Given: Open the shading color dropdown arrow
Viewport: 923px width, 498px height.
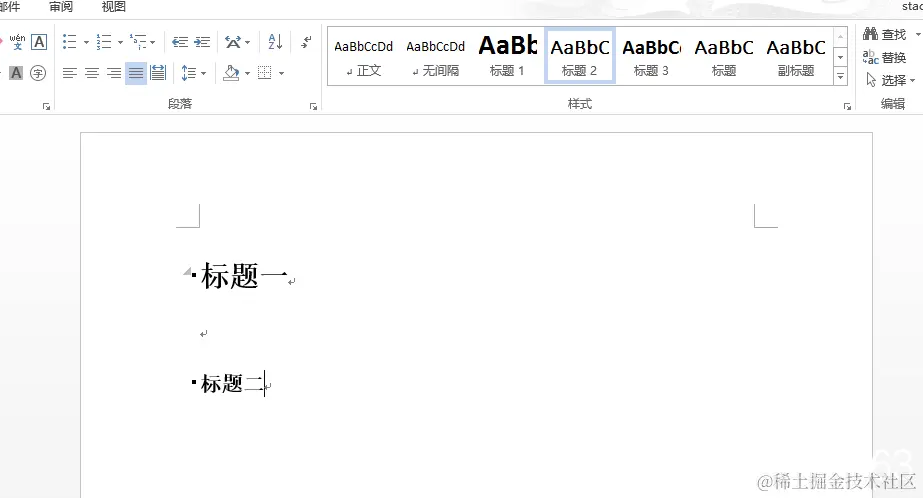Looking at the screenshot, I should (247, 74).
